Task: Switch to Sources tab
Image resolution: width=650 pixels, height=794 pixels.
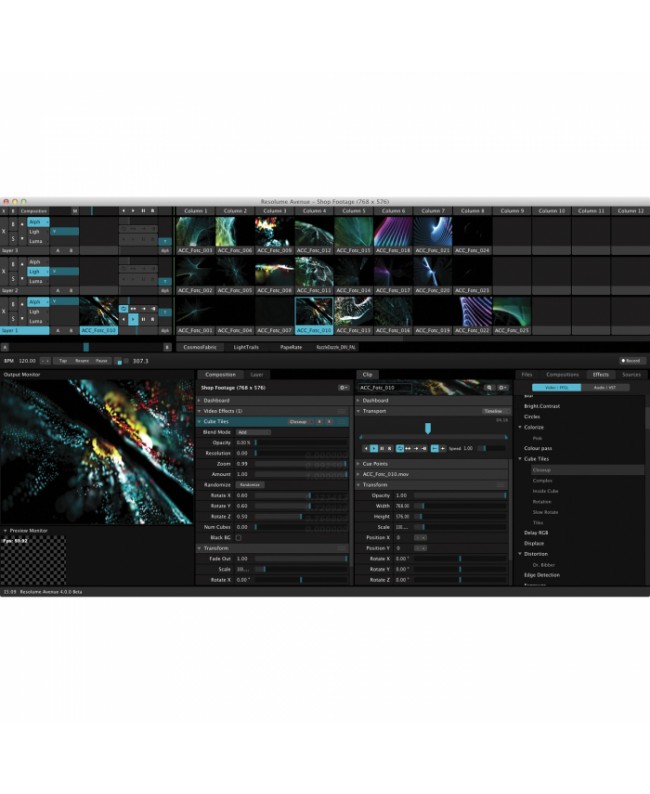Action: (631, 375)
